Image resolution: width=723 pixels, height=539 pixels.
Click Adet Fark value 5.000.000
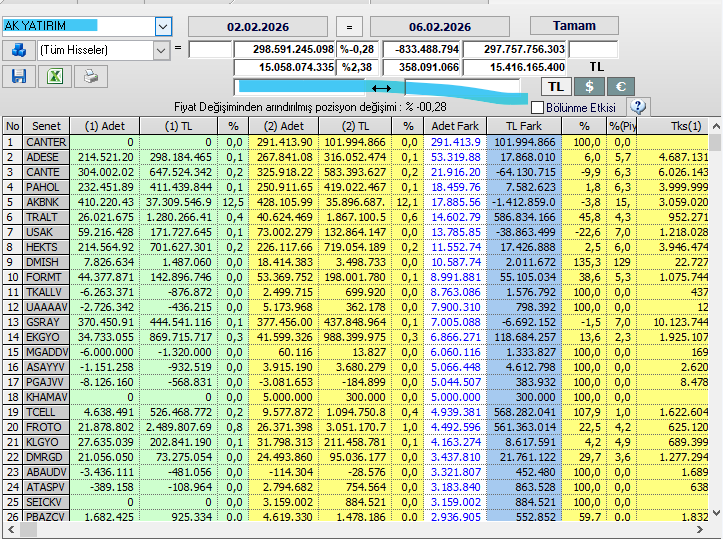(455, 397)
